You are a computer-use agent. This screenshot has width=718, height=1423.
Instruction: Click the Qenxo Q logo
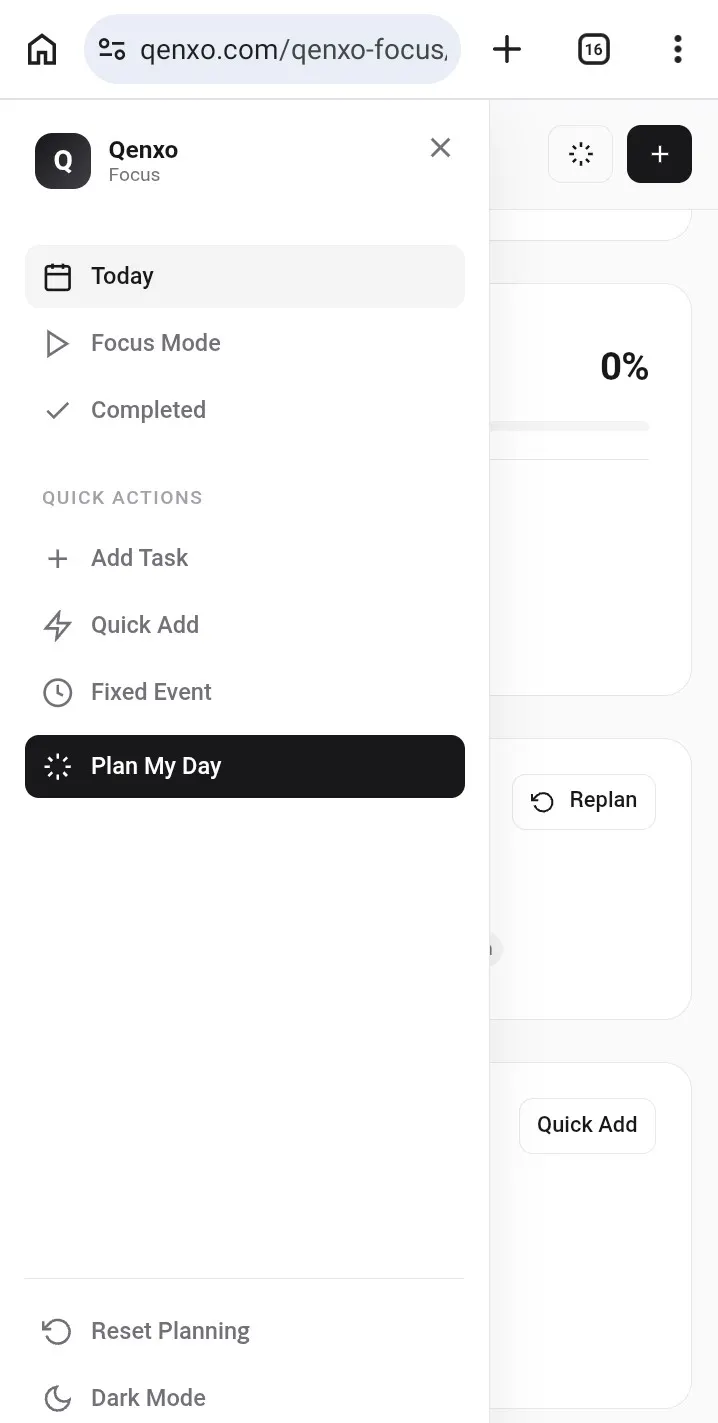coord(63,161)
